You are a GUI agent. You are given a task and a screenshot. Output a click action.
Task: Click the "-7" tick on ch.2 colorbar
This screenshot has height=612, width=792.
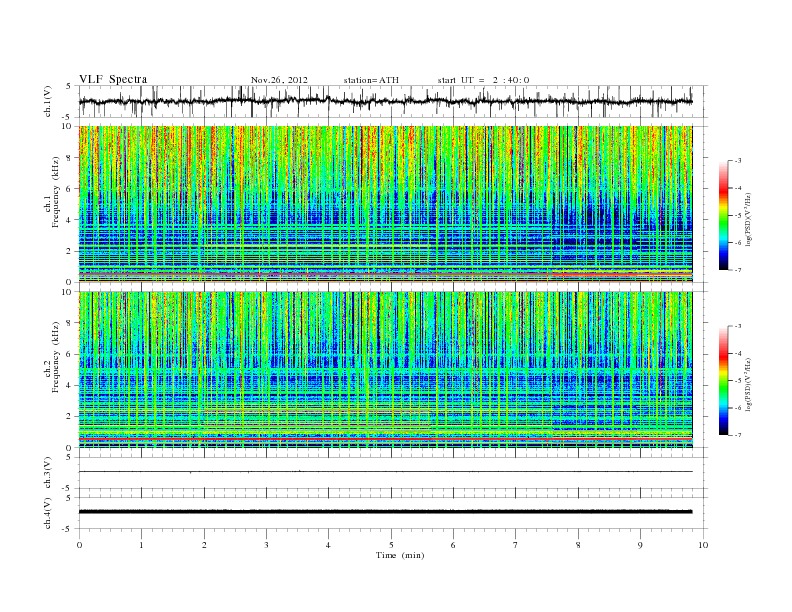738,435
